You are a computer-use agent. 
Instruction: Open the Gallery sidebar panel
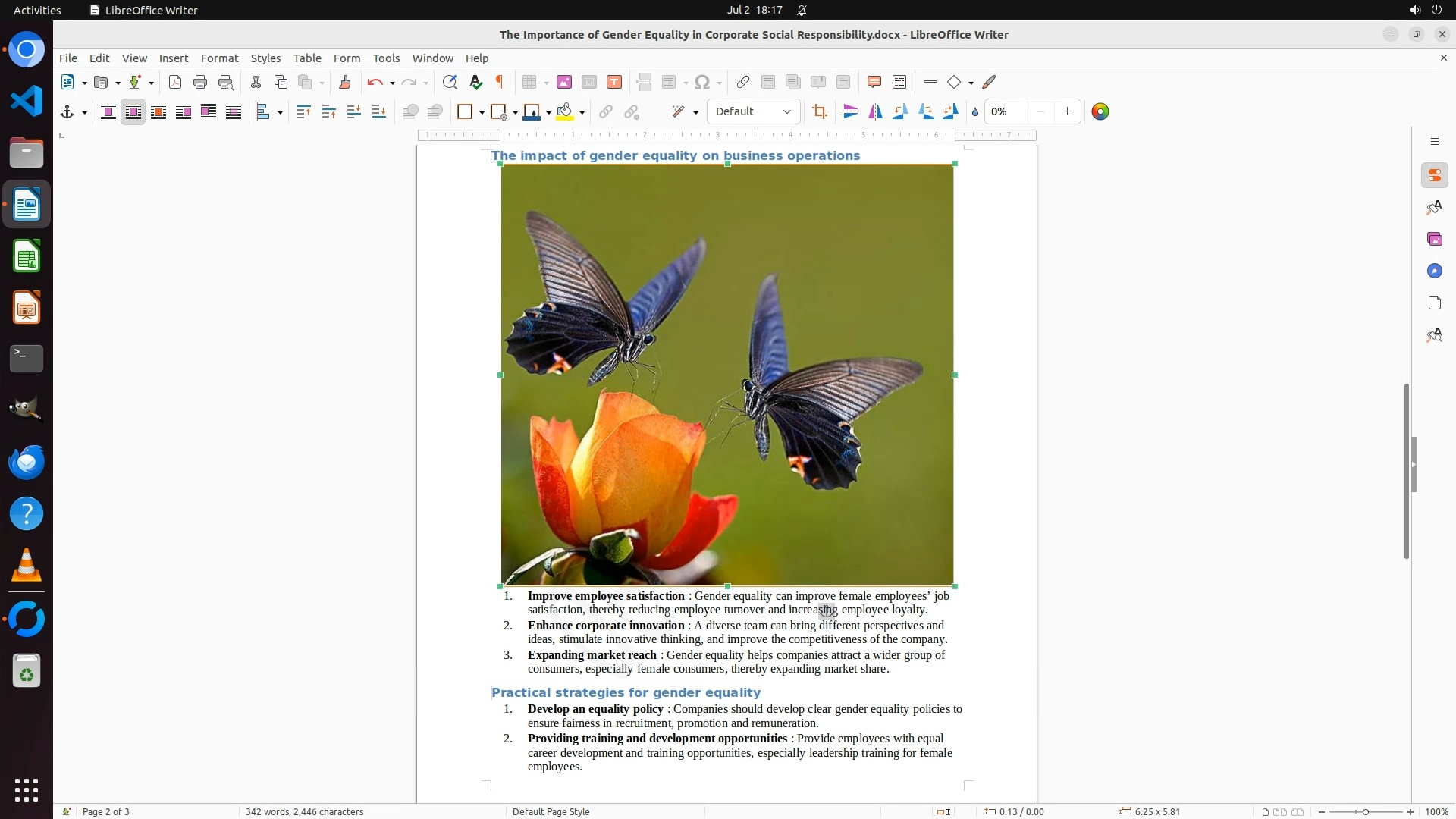click(1434, 240)
